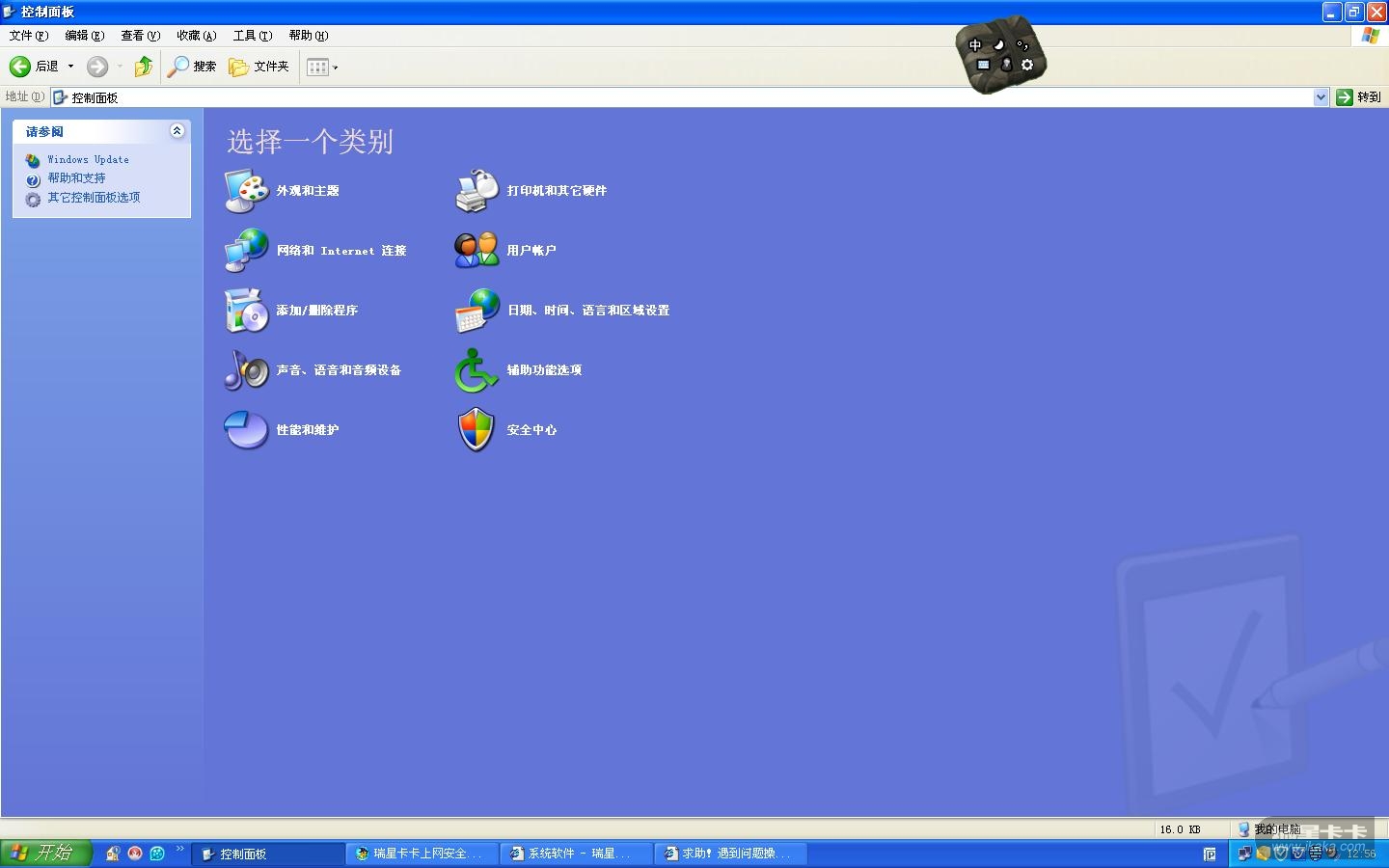Click the music note icon for 声音、语音和音频设备
This screenshot has height=868, width=1389.
246,370
